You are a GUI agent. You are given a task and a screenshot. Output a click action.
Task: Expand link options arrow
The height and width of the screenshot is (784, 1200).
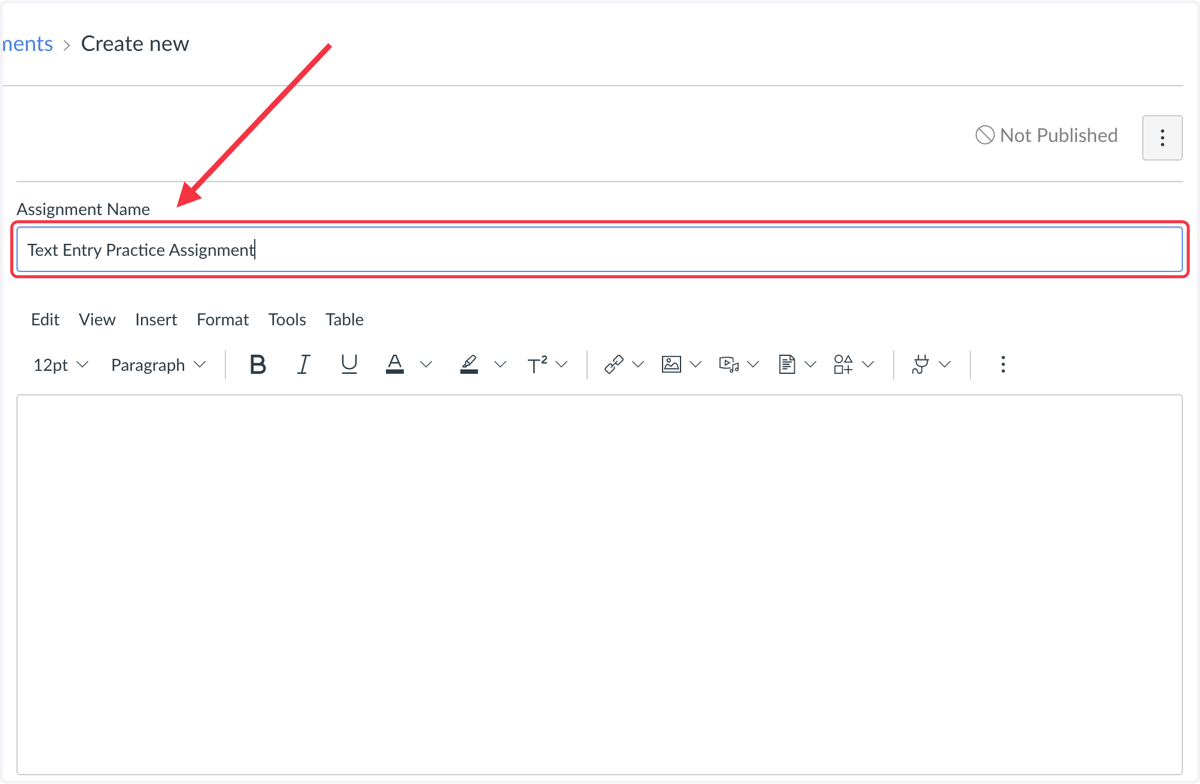[x=638, y=365]
